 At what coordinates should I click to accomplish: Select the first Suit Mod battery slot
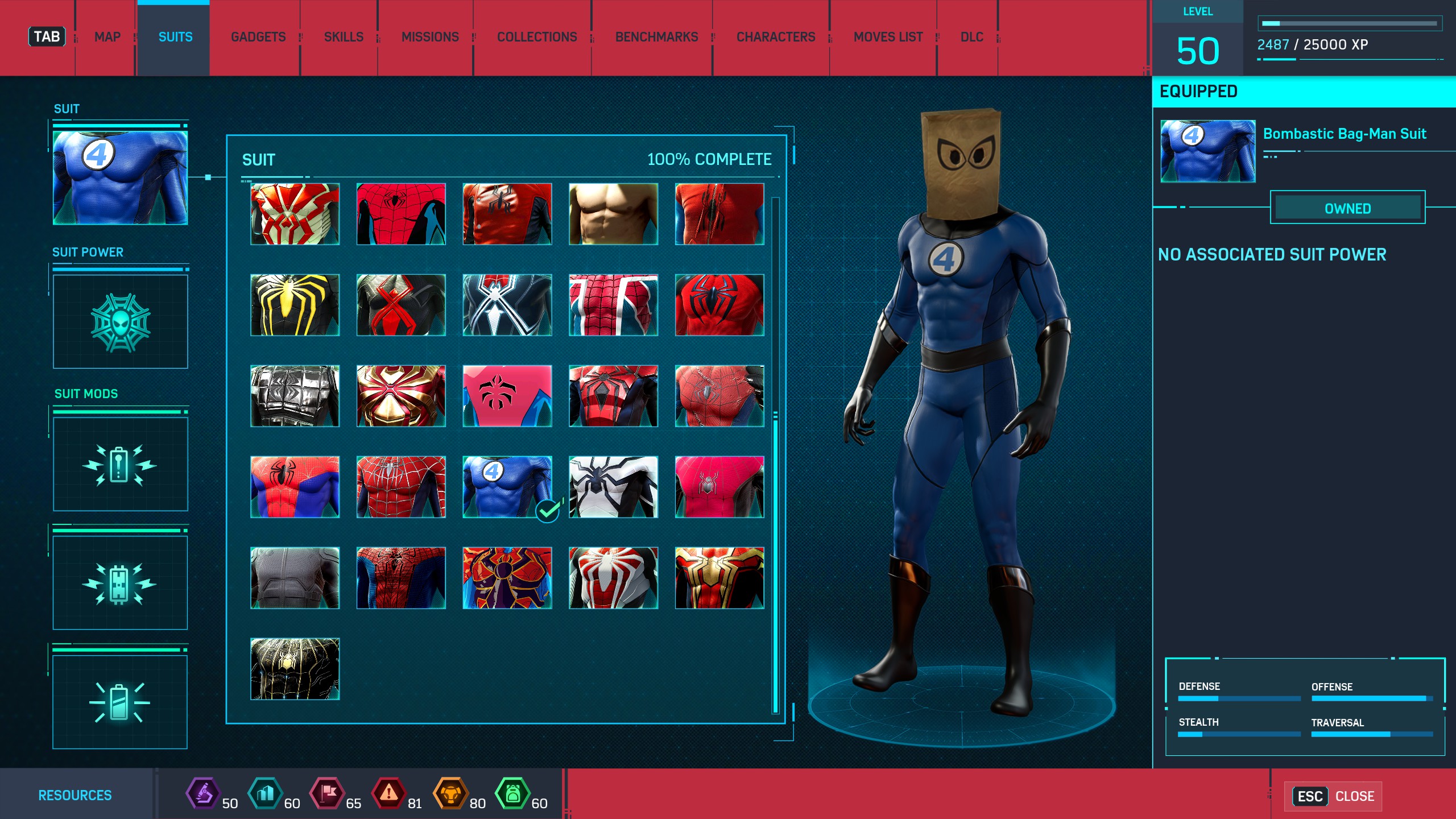point(120,465)
